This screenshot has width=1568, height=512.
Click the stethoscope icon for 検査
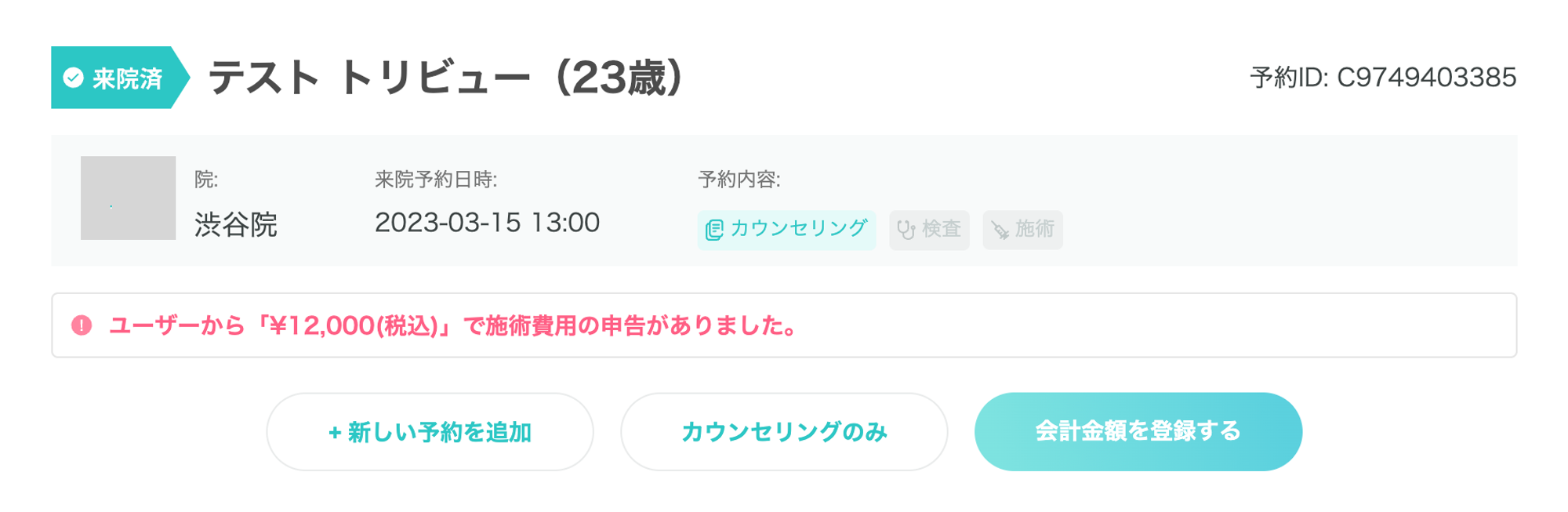[x=906, y=230]
